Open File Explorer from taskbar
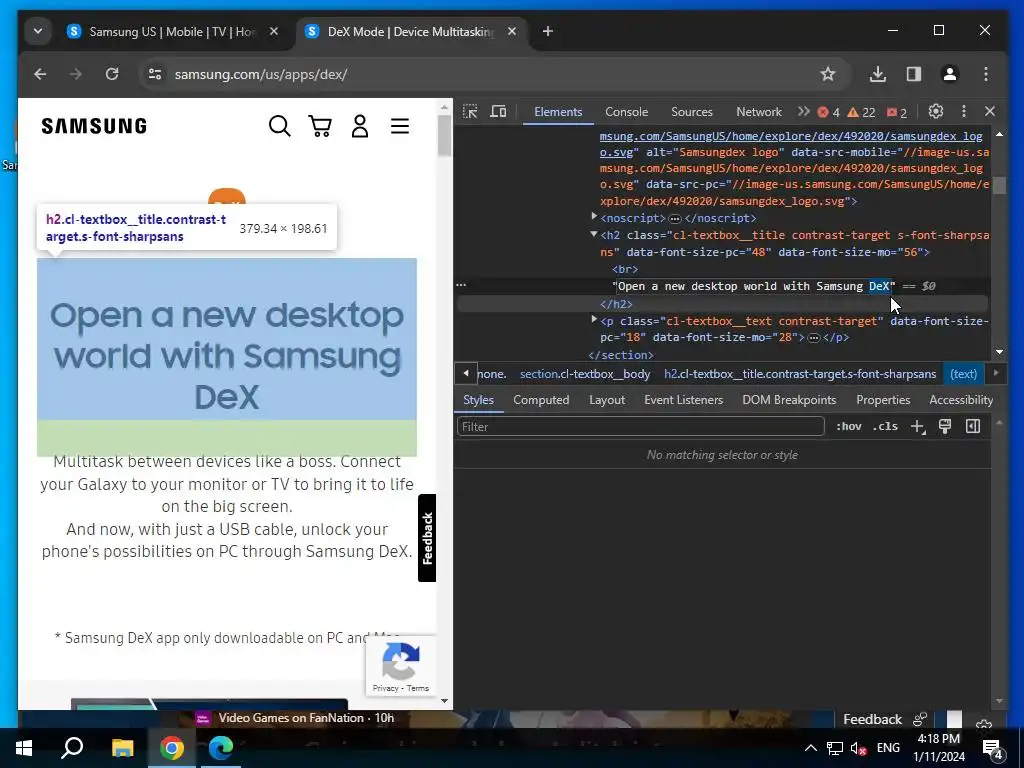Screen dimensions: 1024x768 tap(122, 748)
